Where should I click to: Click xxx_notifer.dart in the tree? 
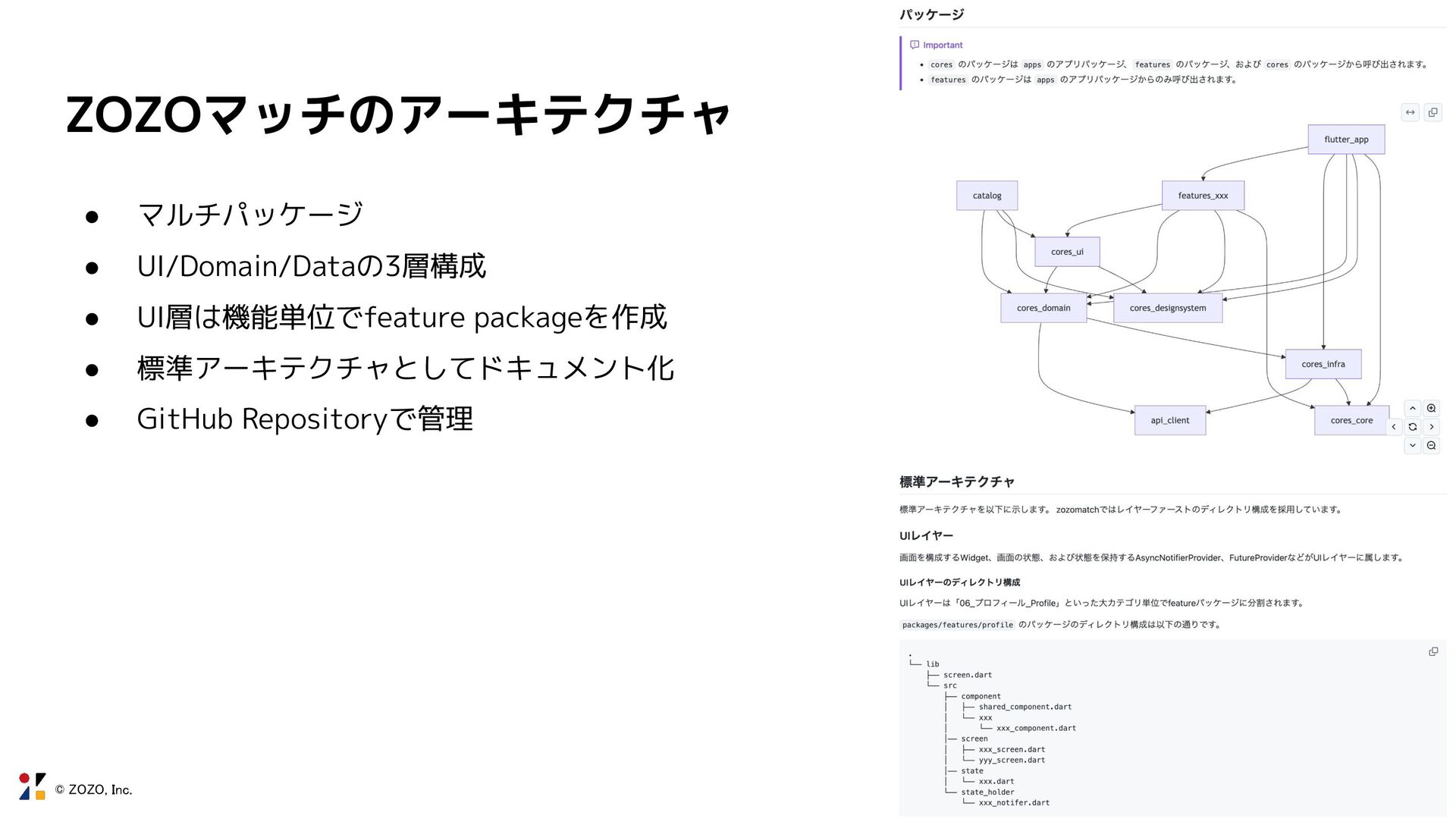[1014, 802]
